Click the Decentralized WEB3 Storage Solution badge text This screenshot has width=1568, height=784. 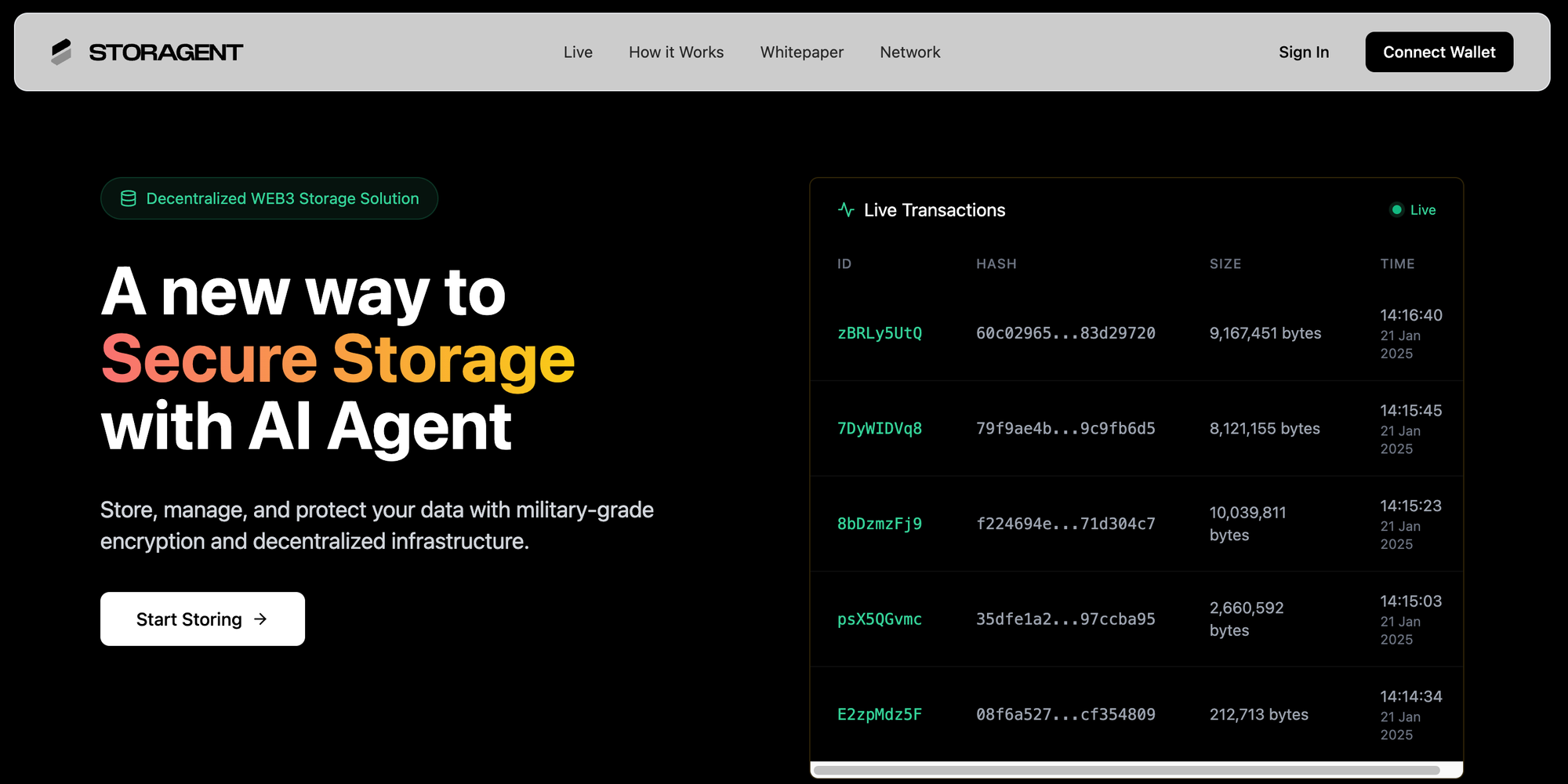[282, 198]
